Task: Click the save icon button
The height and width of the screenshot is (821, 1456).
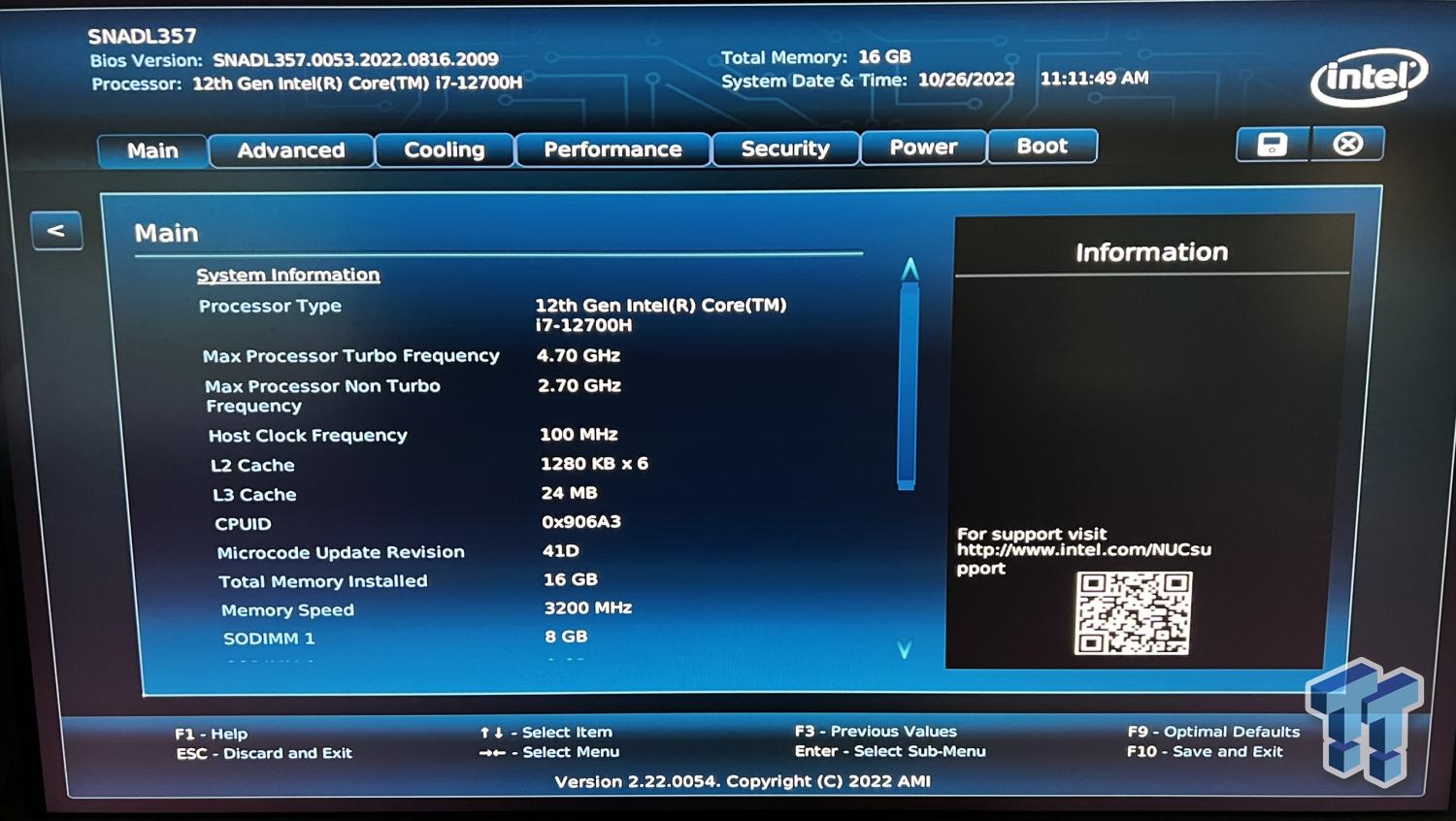Action: (x=1273, y=145)
